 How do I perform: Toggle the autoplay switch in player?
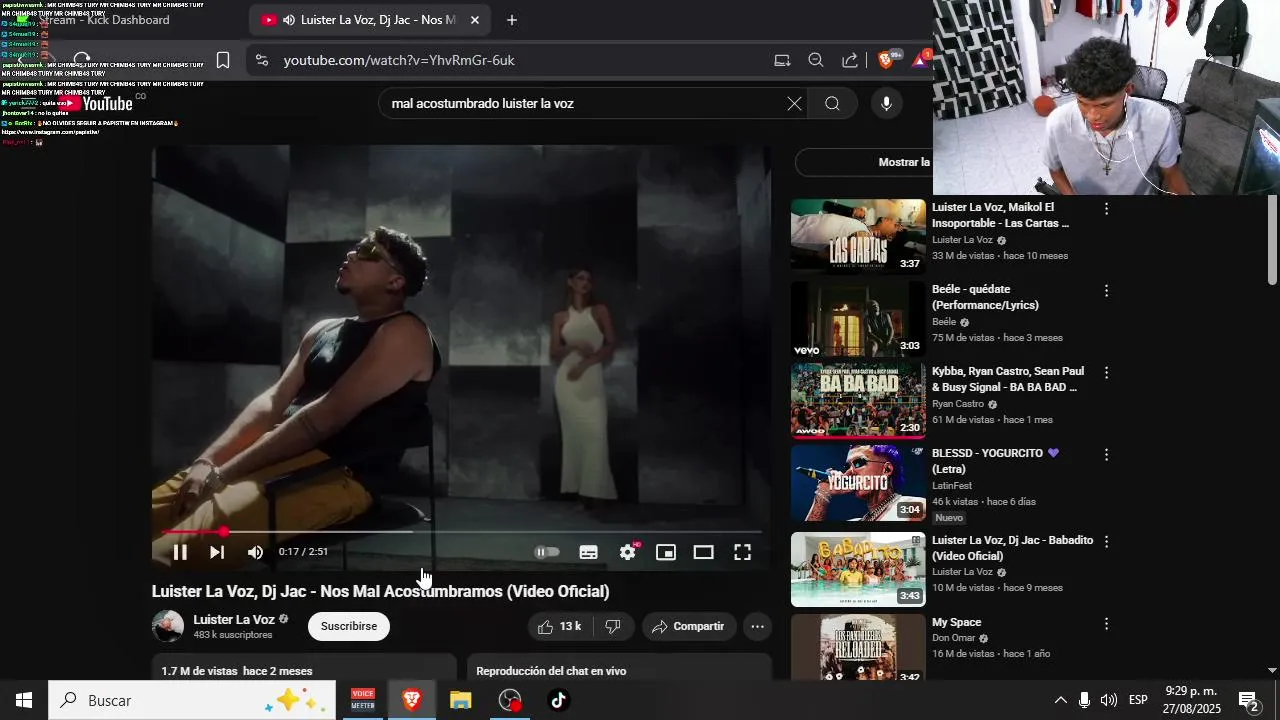point(547,552)
